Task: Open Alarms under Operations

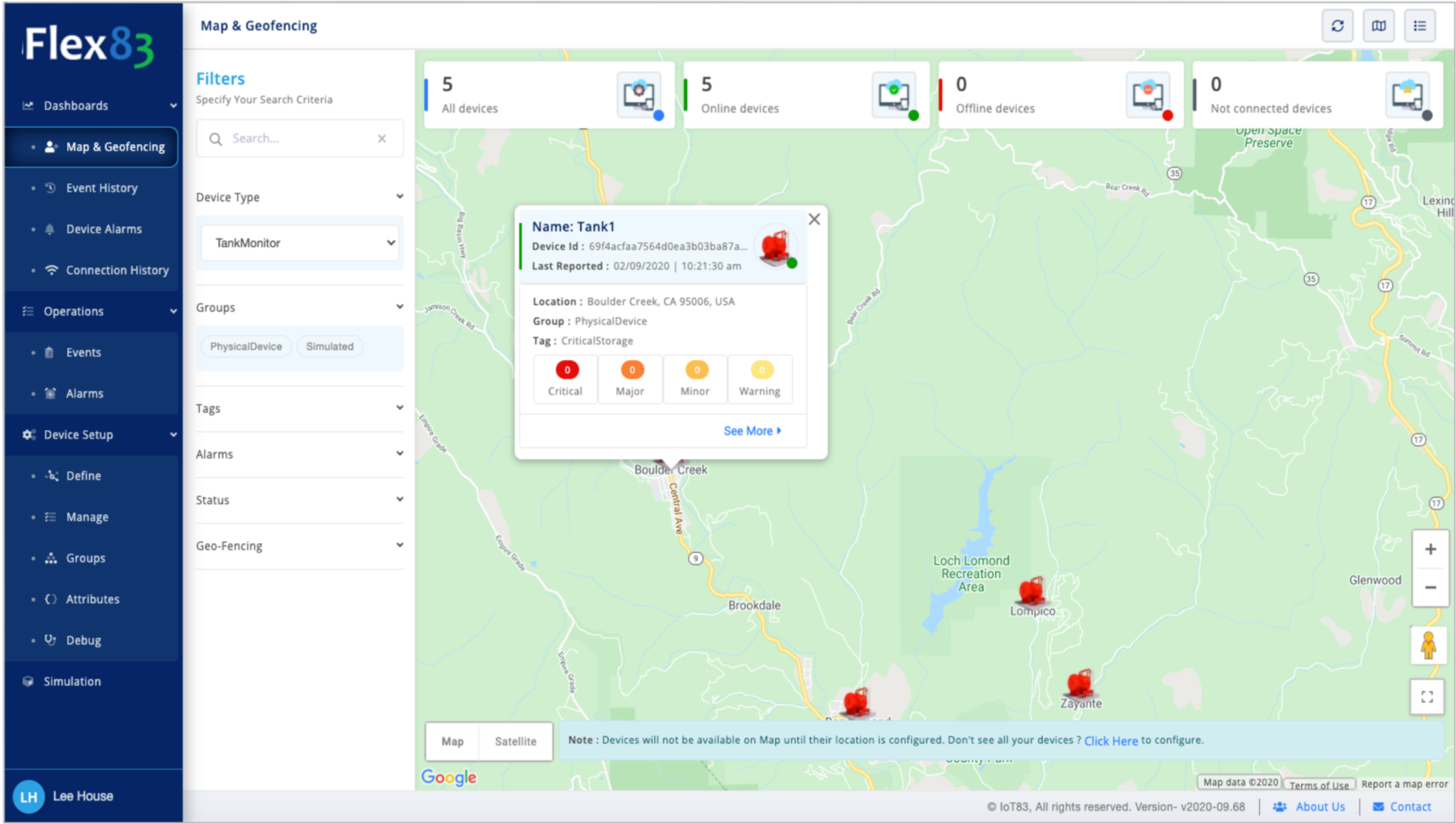Action: tap(93, 394)
